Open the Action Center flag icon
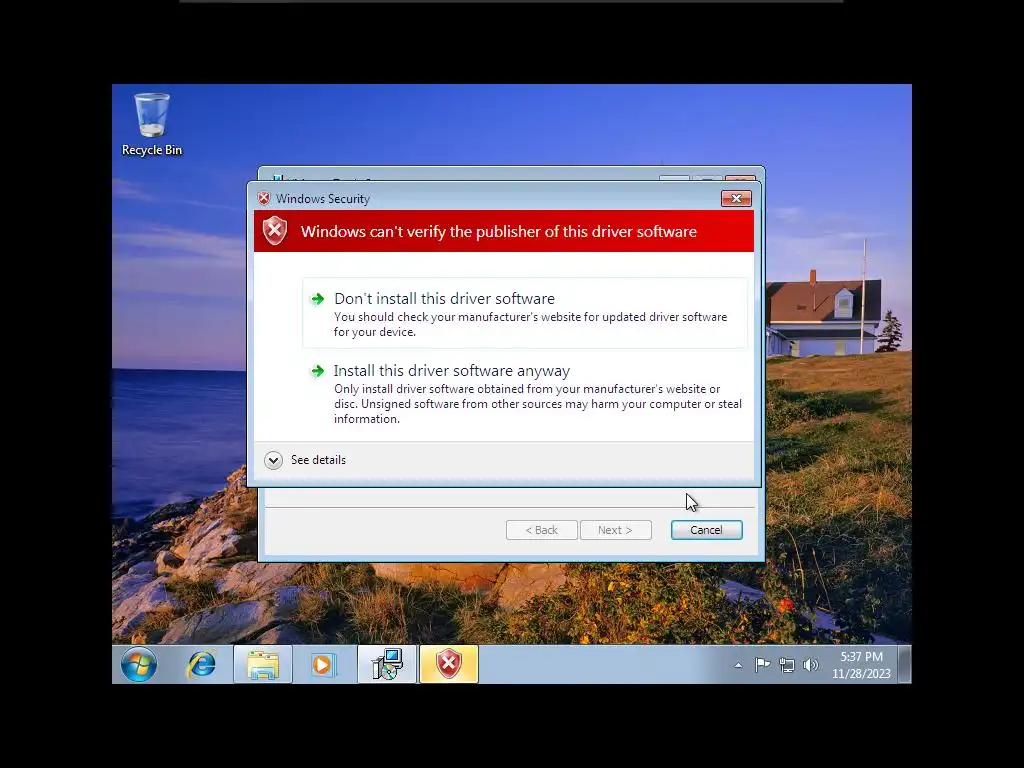Viewport: 1024px width, 768px height. point(762,665)
